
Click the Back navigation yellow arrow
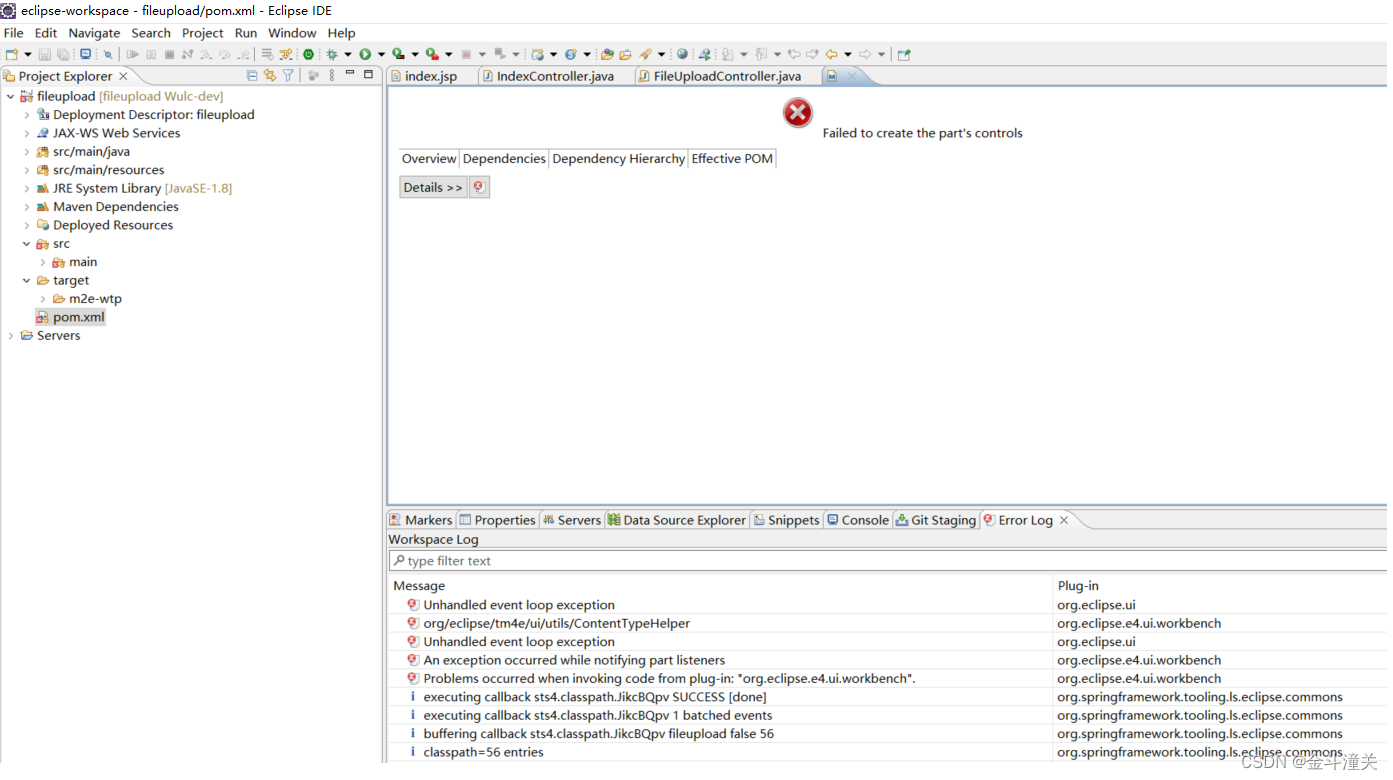pos(831,54)
